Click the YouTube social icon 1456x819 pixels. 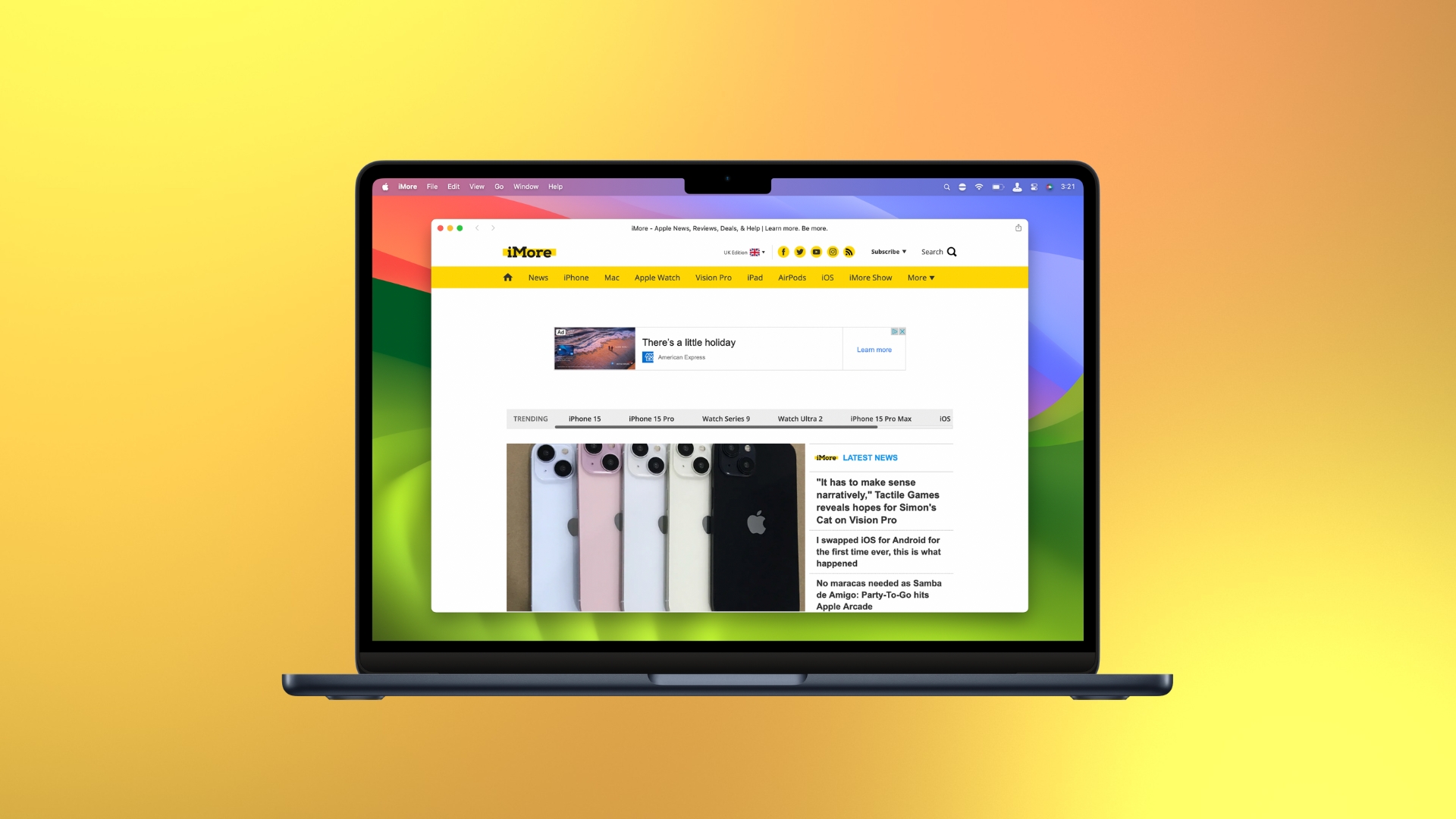pos(816,251)
